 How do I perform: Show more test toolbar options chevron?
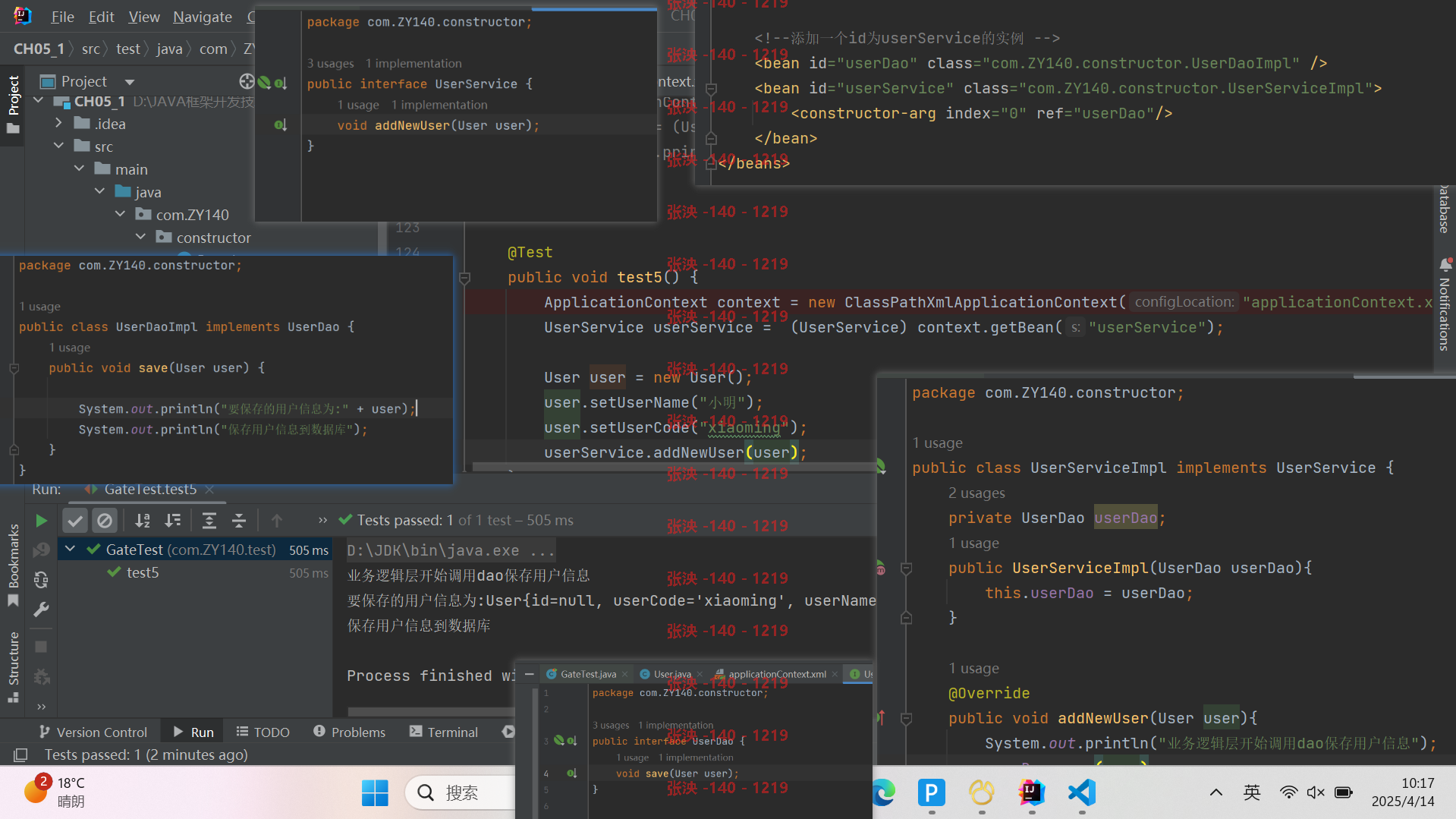pyautogui.click(x=322, y=520)
